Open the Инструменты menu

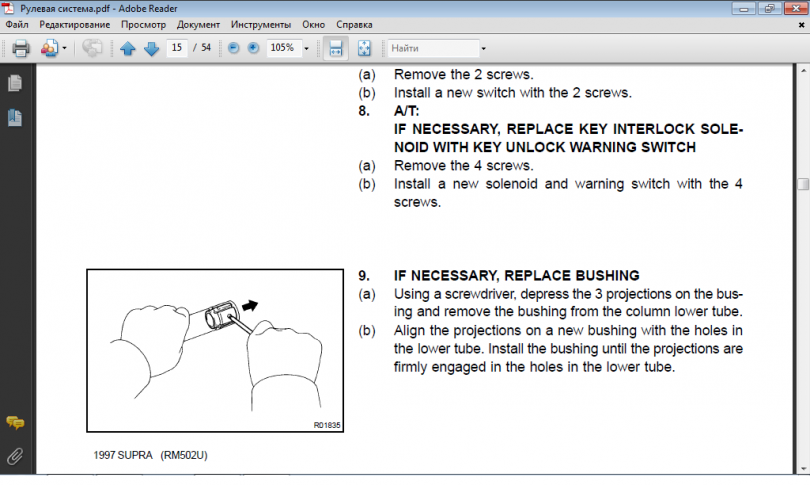261,24
